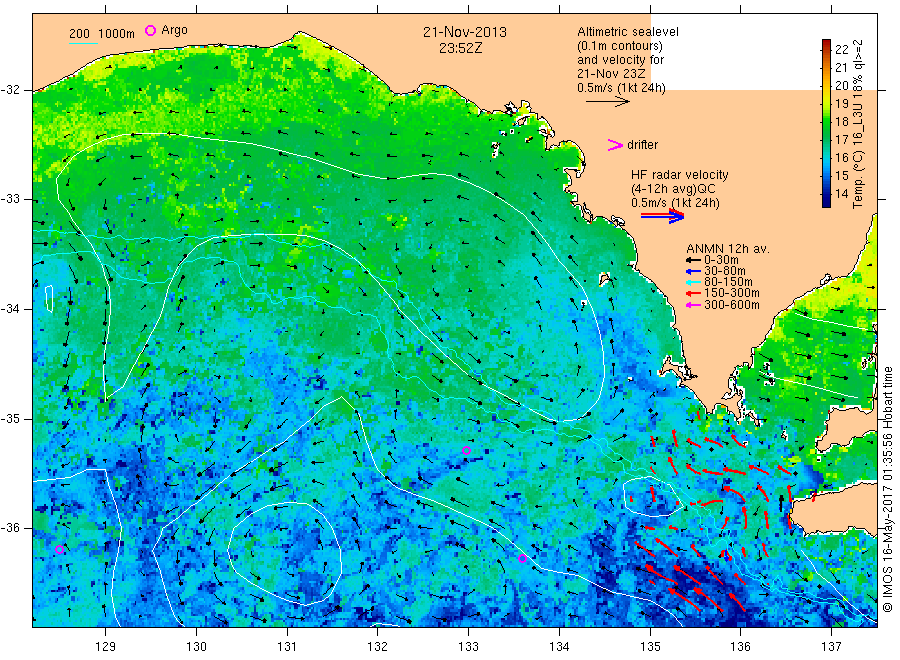Click the 'ANMN 12h av.' heading
This screenshot has width=900, height=660.
tap(728, 249)
